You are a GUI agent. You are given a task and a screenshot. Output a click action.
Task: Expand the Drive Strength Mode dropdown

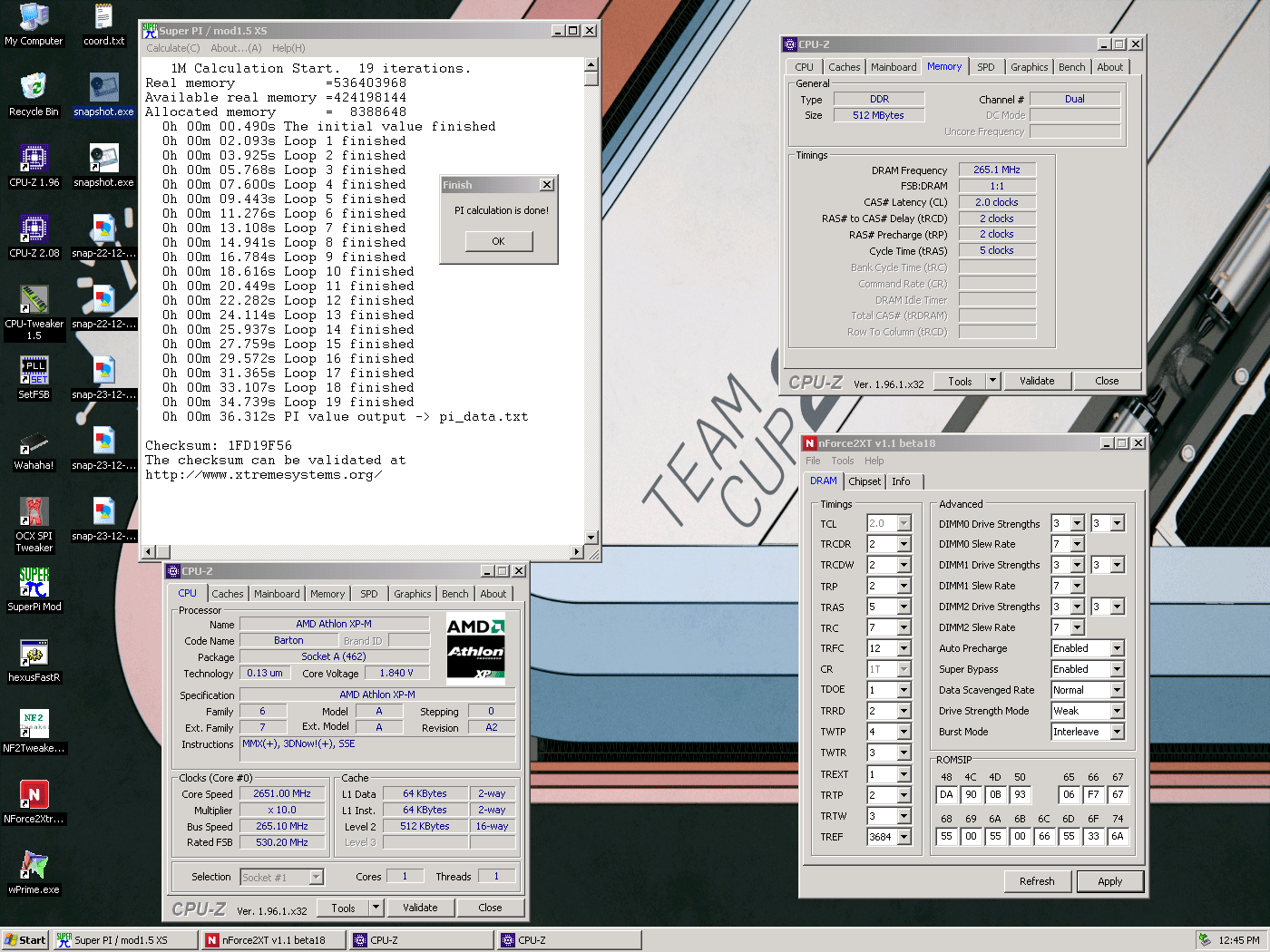coord(1117,711)
